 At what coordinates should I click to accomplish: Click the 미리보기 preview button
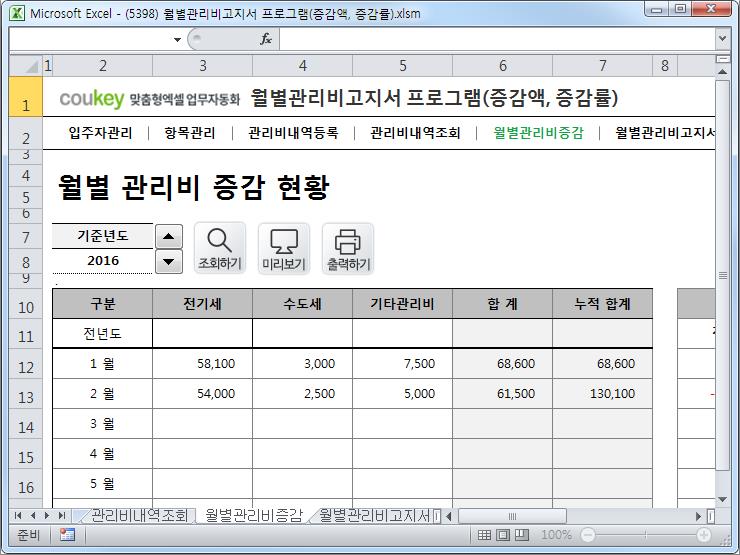(284, 249)
